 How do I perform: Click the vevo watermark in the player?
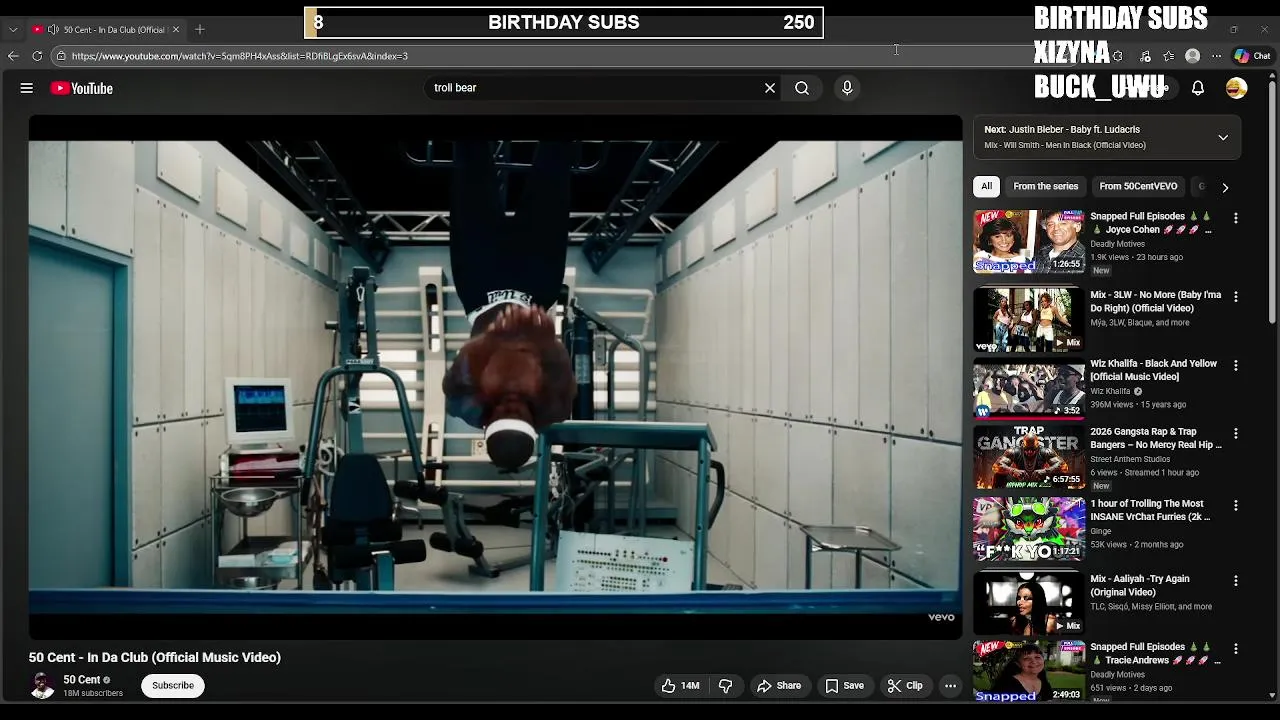[941, 617]
